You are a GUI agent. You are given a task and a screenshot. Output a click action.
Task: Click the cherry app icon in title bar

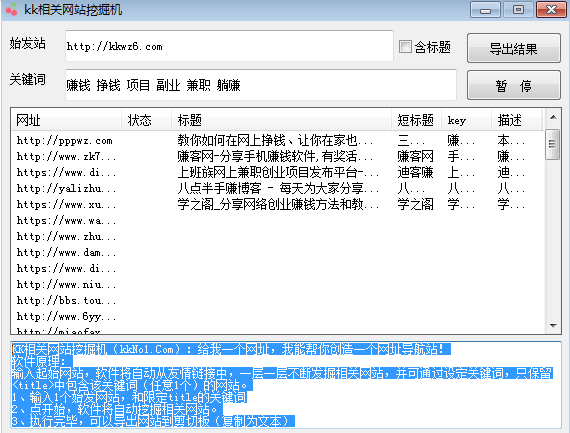pyautogui.click(x=12, y=9)
